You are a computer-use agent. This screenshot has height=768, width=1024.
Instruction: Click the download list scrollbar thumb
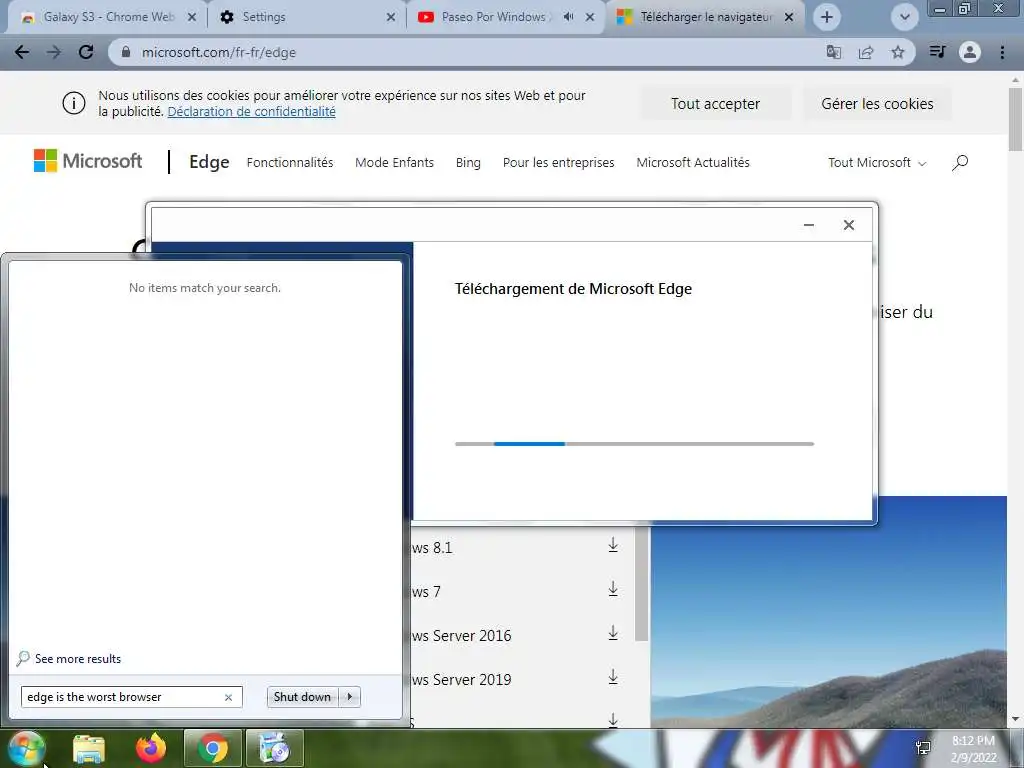click(641, 583)
